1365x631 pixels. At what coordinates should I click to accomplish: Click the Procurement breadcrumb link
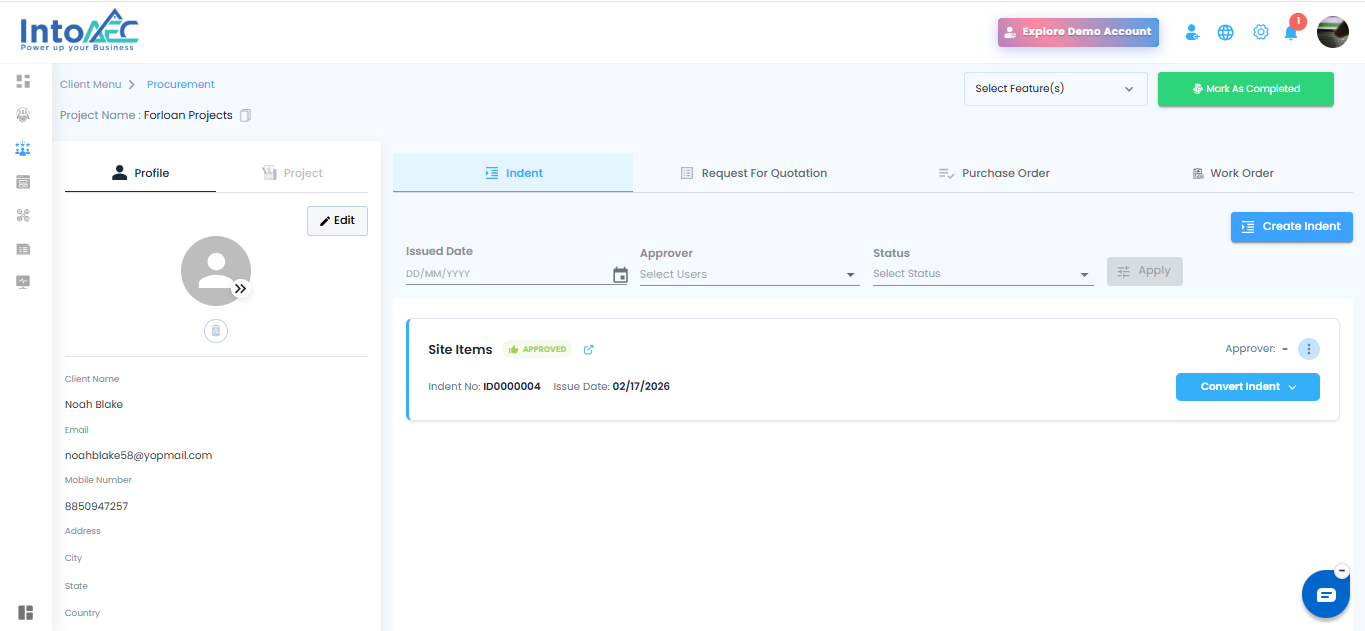pos(181,85)
